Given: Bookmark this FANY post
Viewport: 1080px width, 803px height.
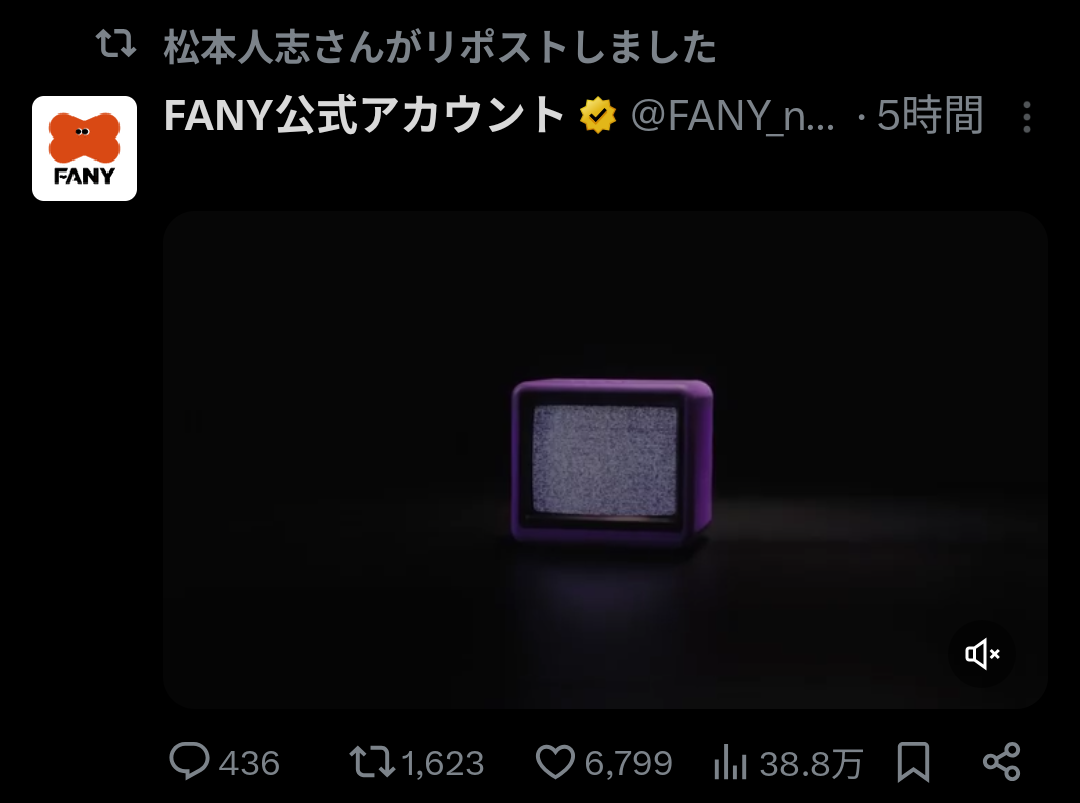Looking at the screenshot, I should (913, 762).
